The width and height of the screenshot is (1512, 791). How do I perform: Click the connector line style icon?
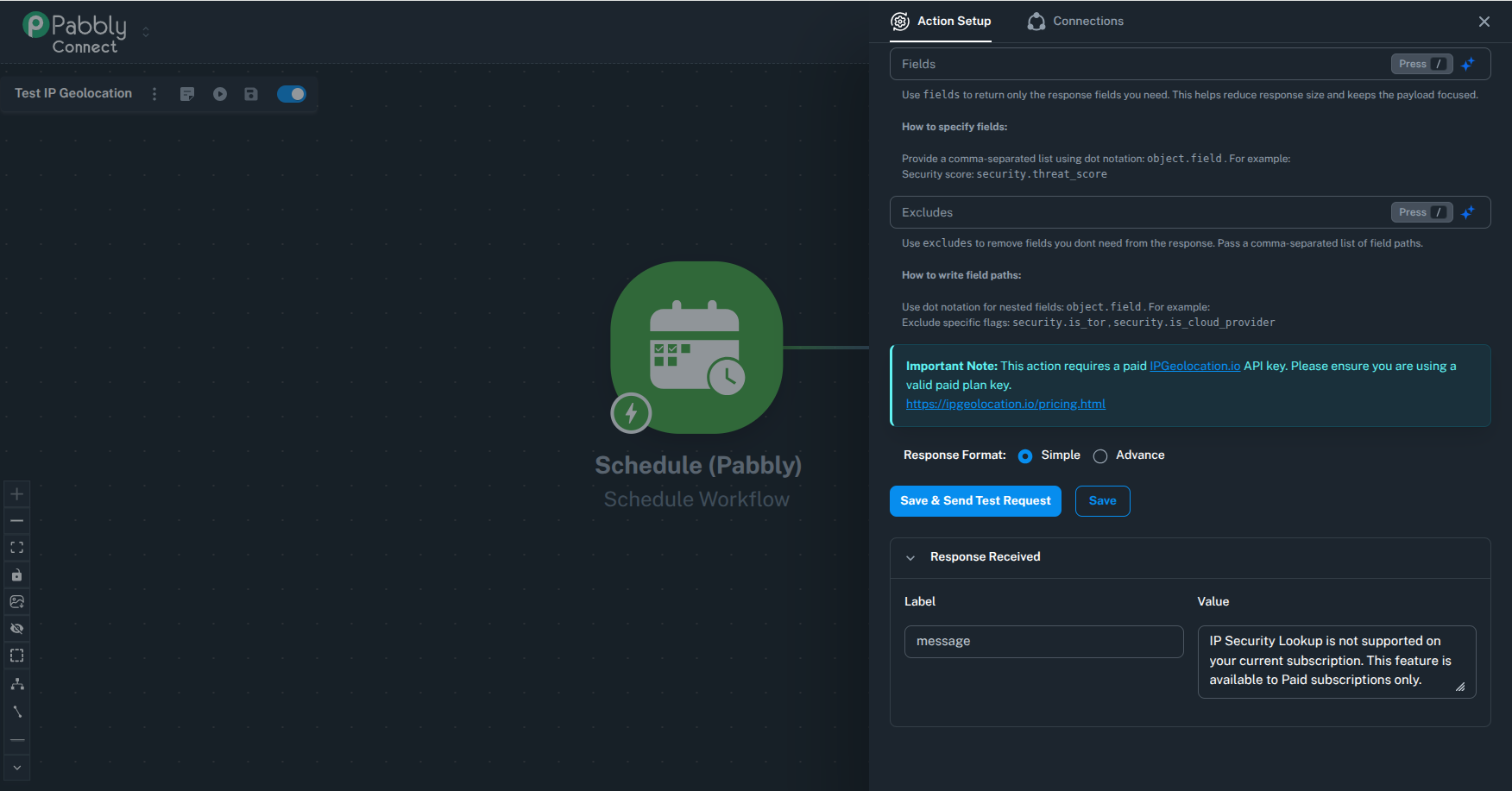pyautogui.click(x=16, y=712)
